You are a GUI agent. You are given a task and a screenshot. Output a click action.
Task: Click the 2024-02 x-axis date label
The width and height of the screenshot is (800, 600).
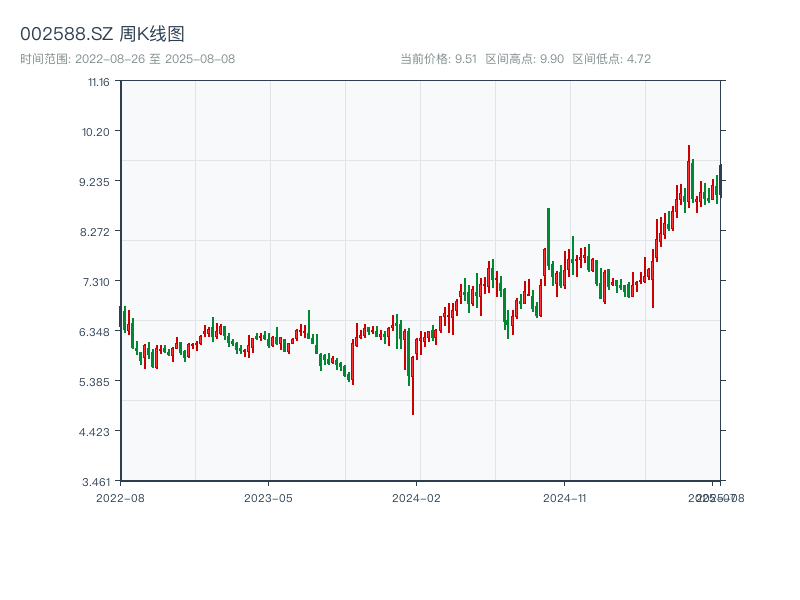click(417, 497)
